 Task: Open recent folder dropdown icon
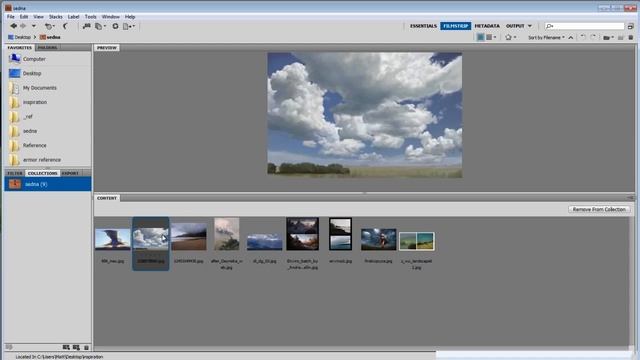coord(609,37)
